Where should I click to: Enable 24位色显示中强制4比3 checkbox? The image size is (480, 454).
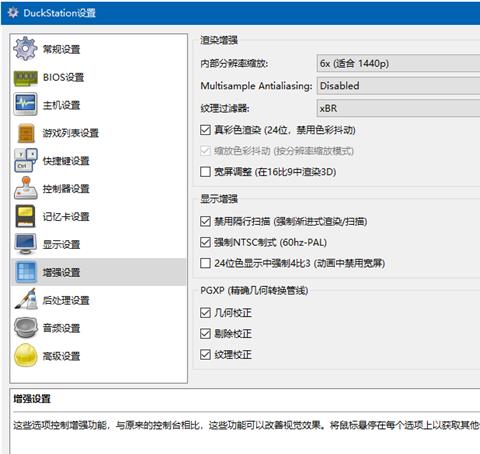(x=205, y=263)
